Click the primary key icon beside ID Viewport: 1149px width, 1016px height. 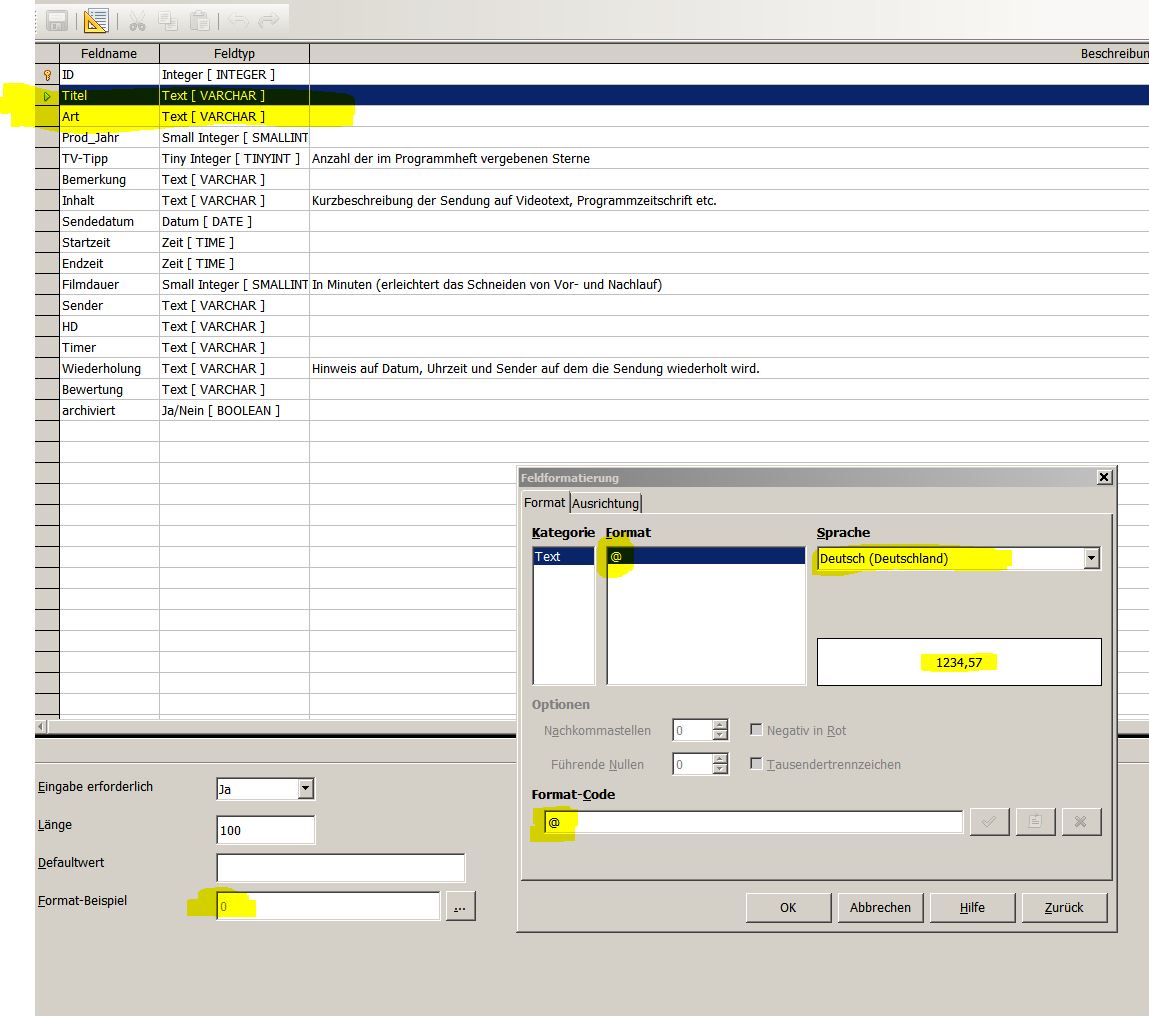click(x=48, y=75)
